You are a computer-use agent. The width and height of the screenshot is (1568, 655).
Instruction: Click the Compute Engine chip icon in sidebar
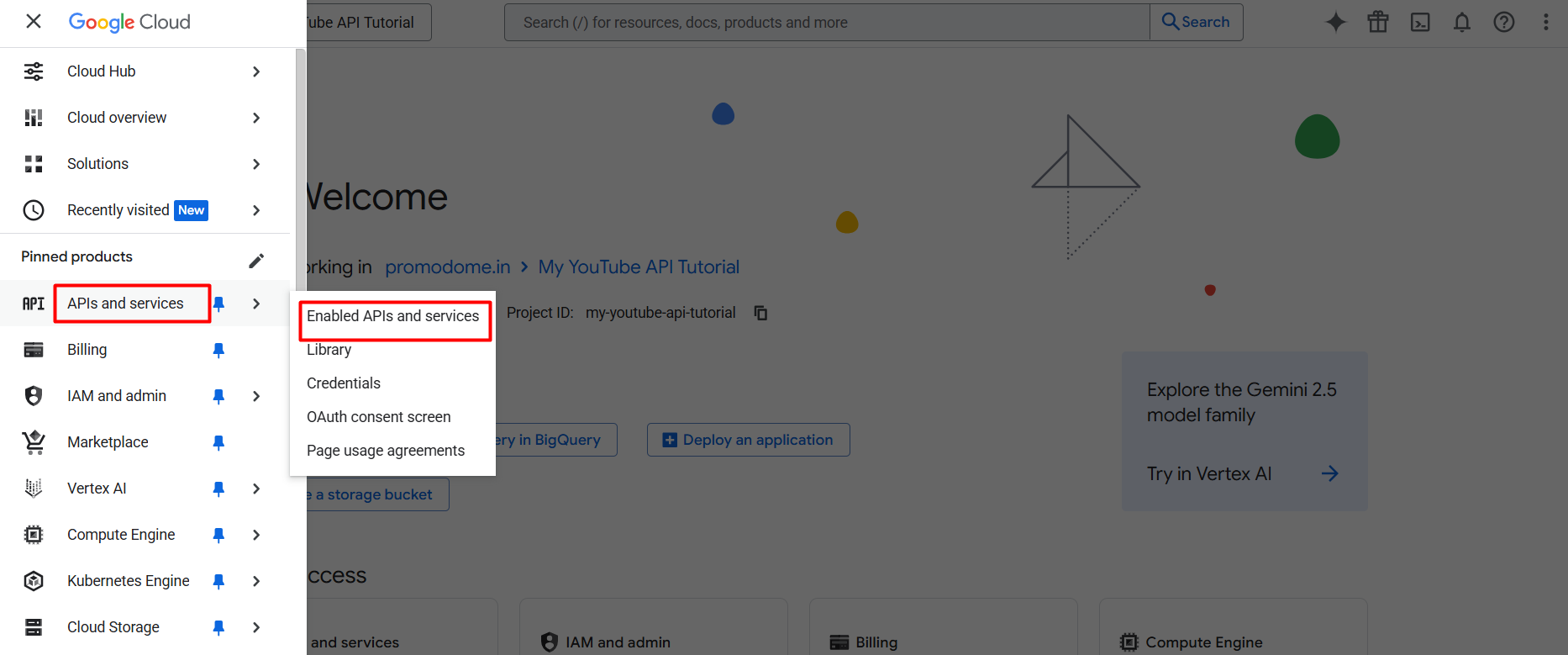(34, 535)
